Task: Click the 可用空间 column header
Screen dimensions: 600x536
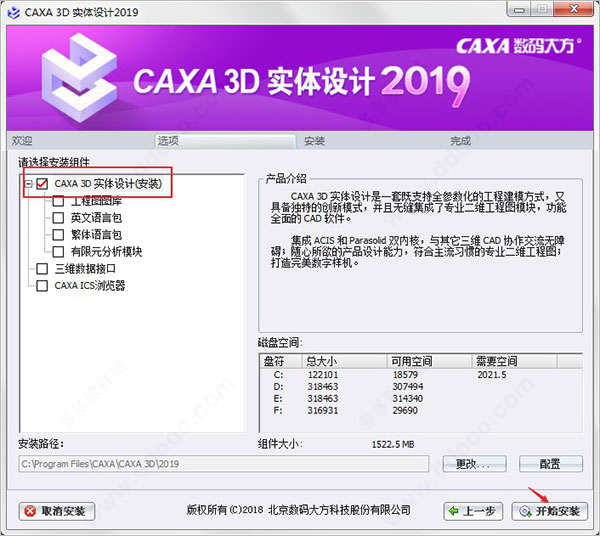Action: click(429, 361)
